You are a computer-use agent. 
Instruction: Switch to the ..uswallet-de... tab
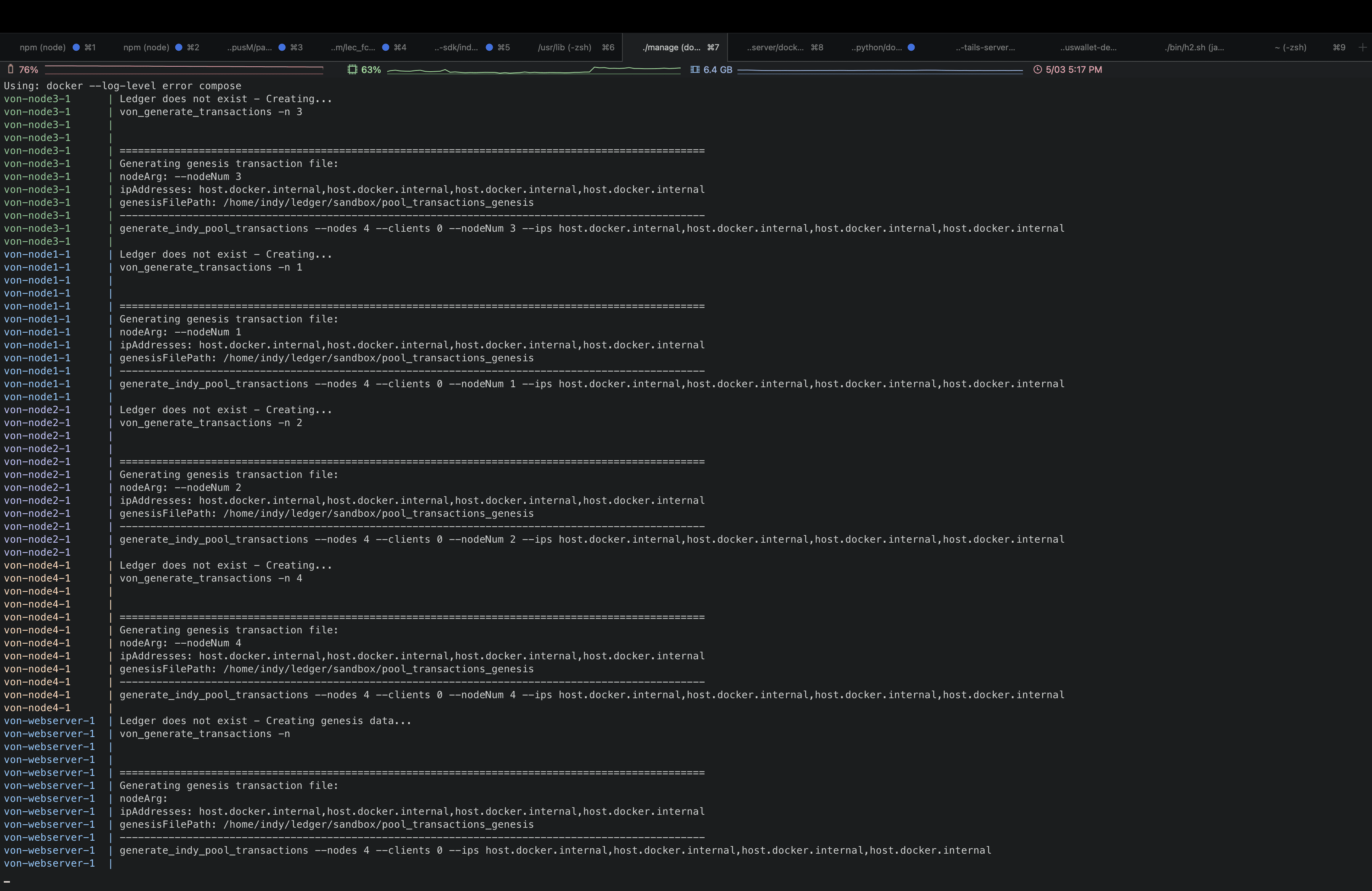(1088, 47)
